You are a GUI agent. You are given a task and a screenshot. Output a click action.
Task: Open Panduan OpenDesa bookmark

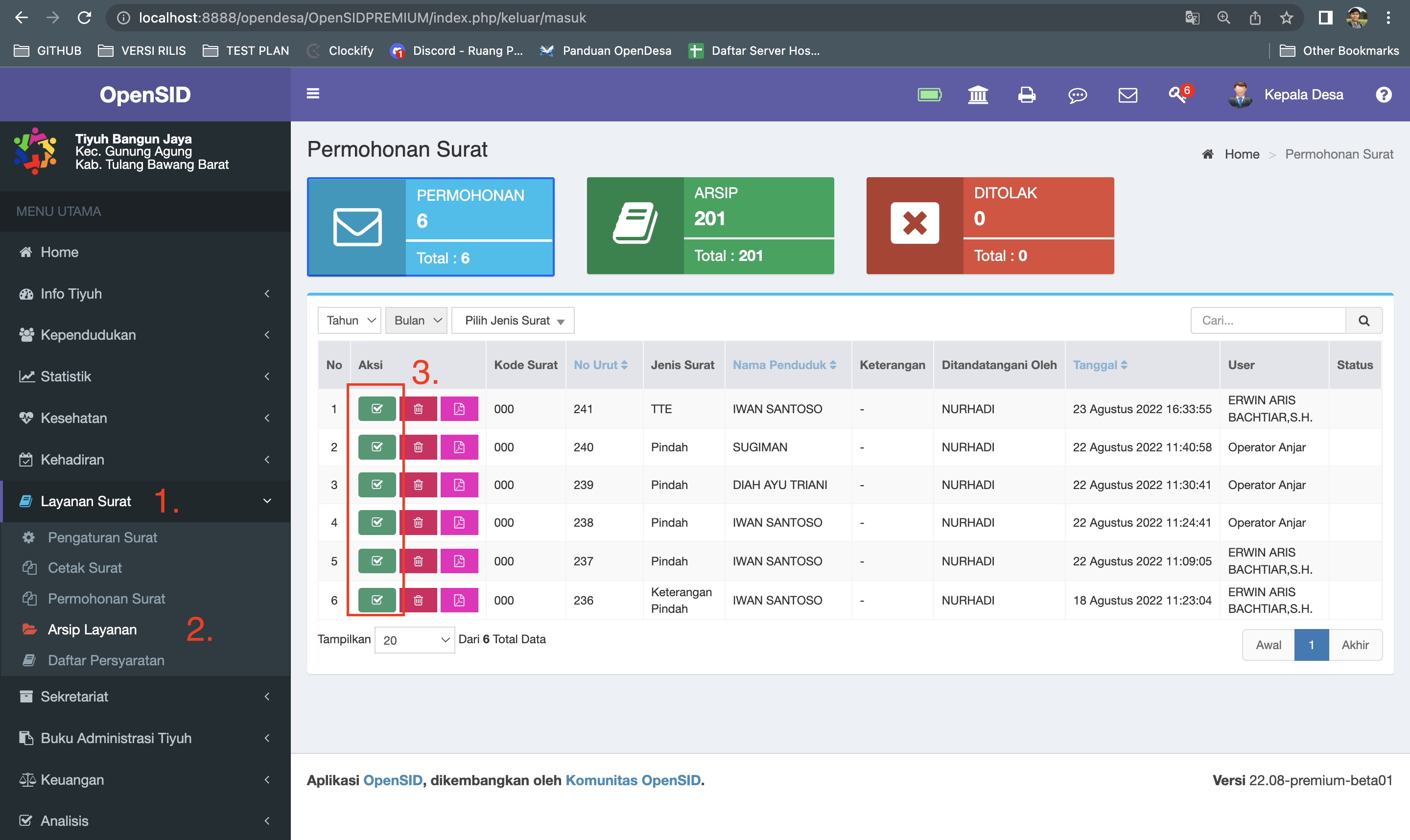[606, 50]
